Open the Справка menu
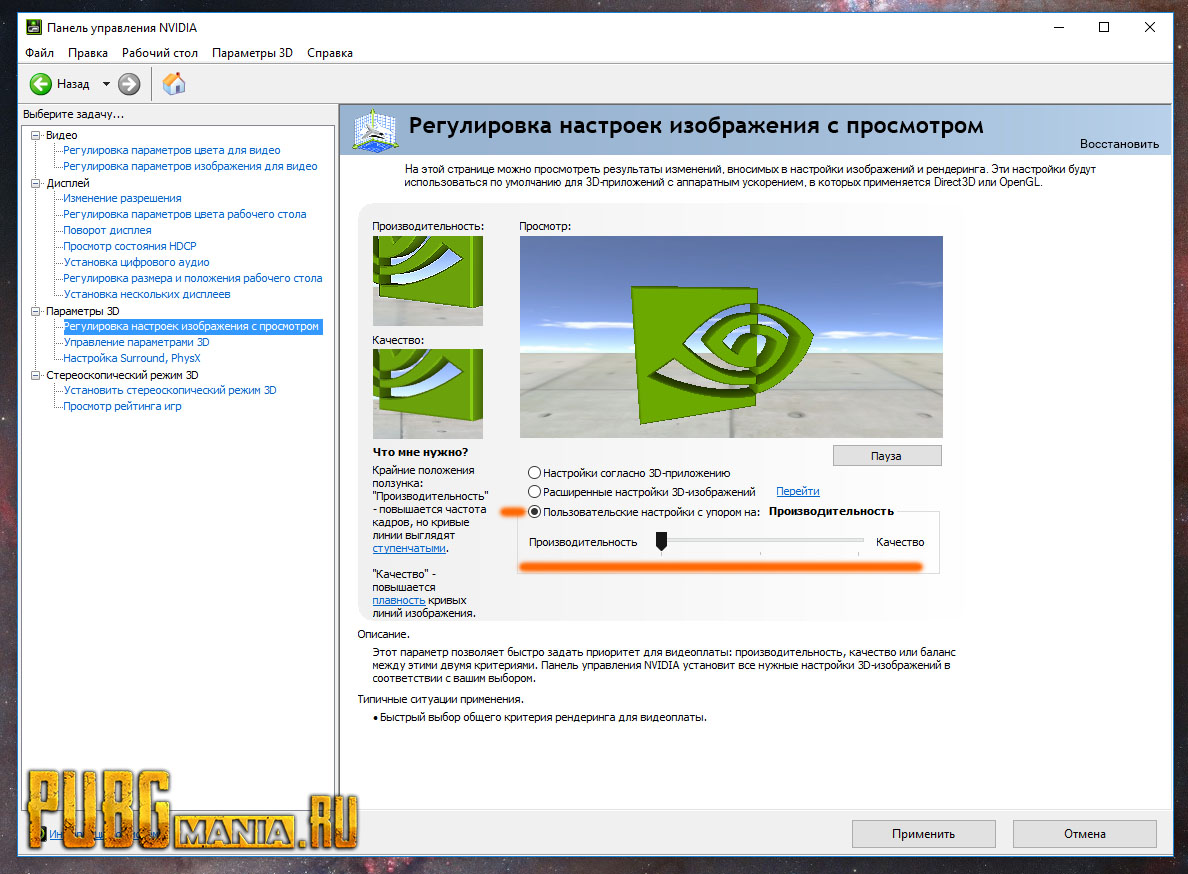The width and height of the screenshot is (1188, 874). [x=330, y=53]
